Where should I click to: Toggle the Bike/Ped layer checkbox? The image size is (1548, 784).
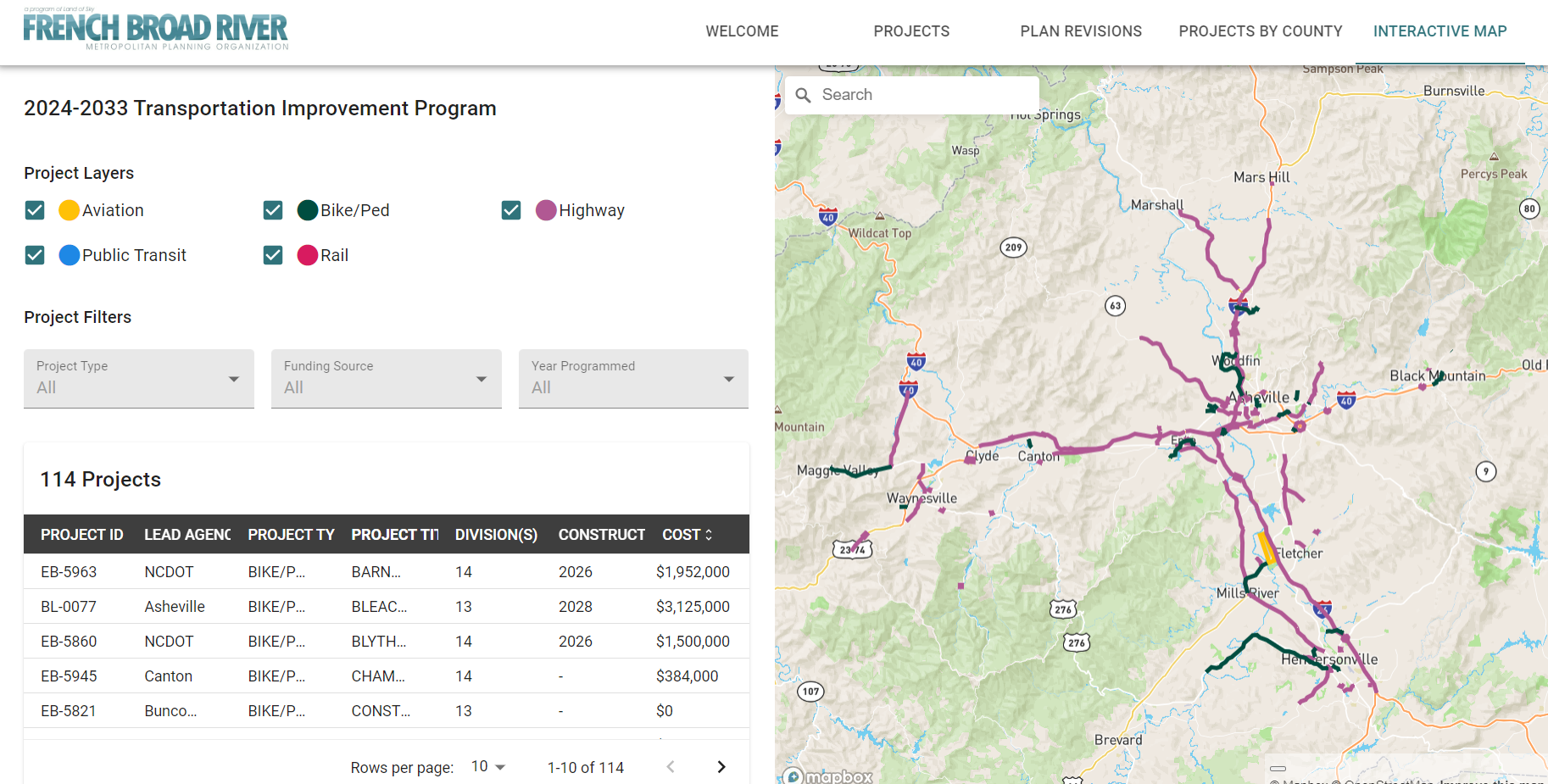(273, 210)
